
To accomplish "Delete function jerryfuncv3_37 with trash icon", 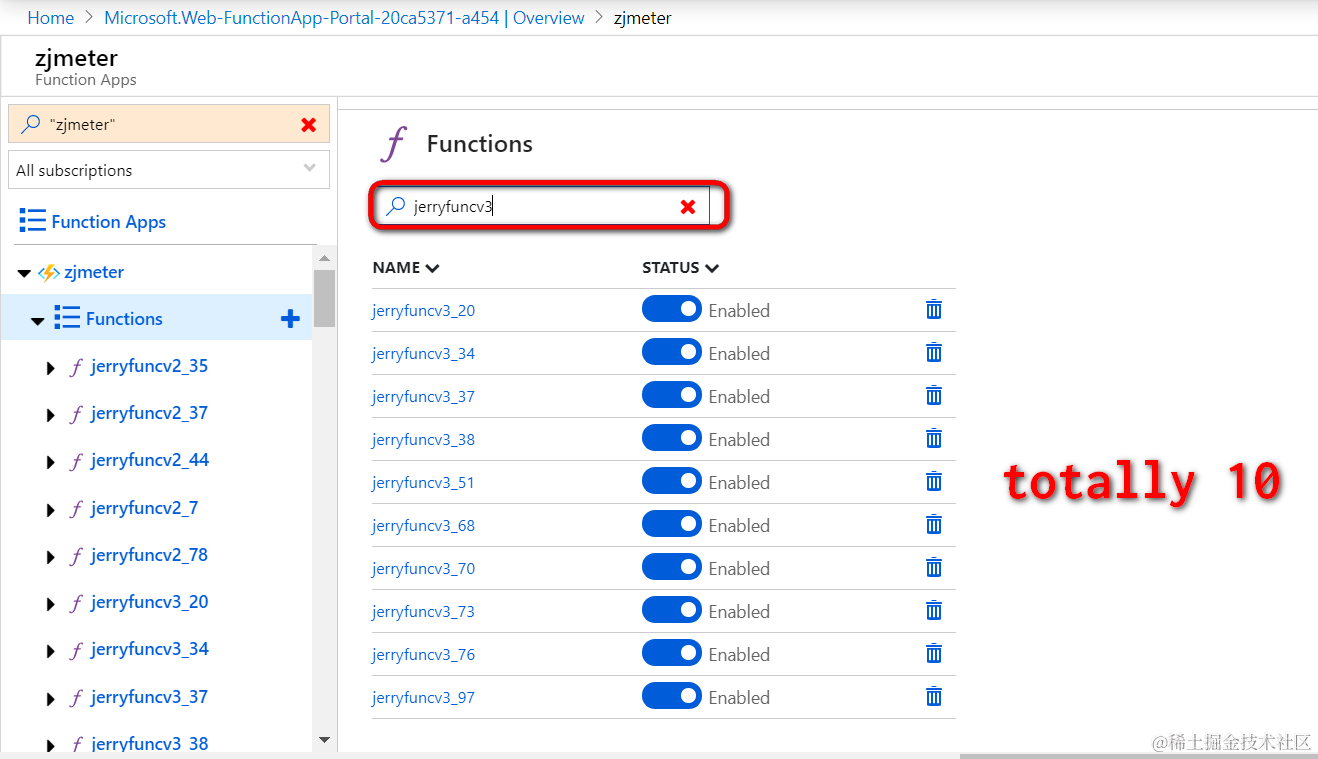I will [x=933, y=396].
